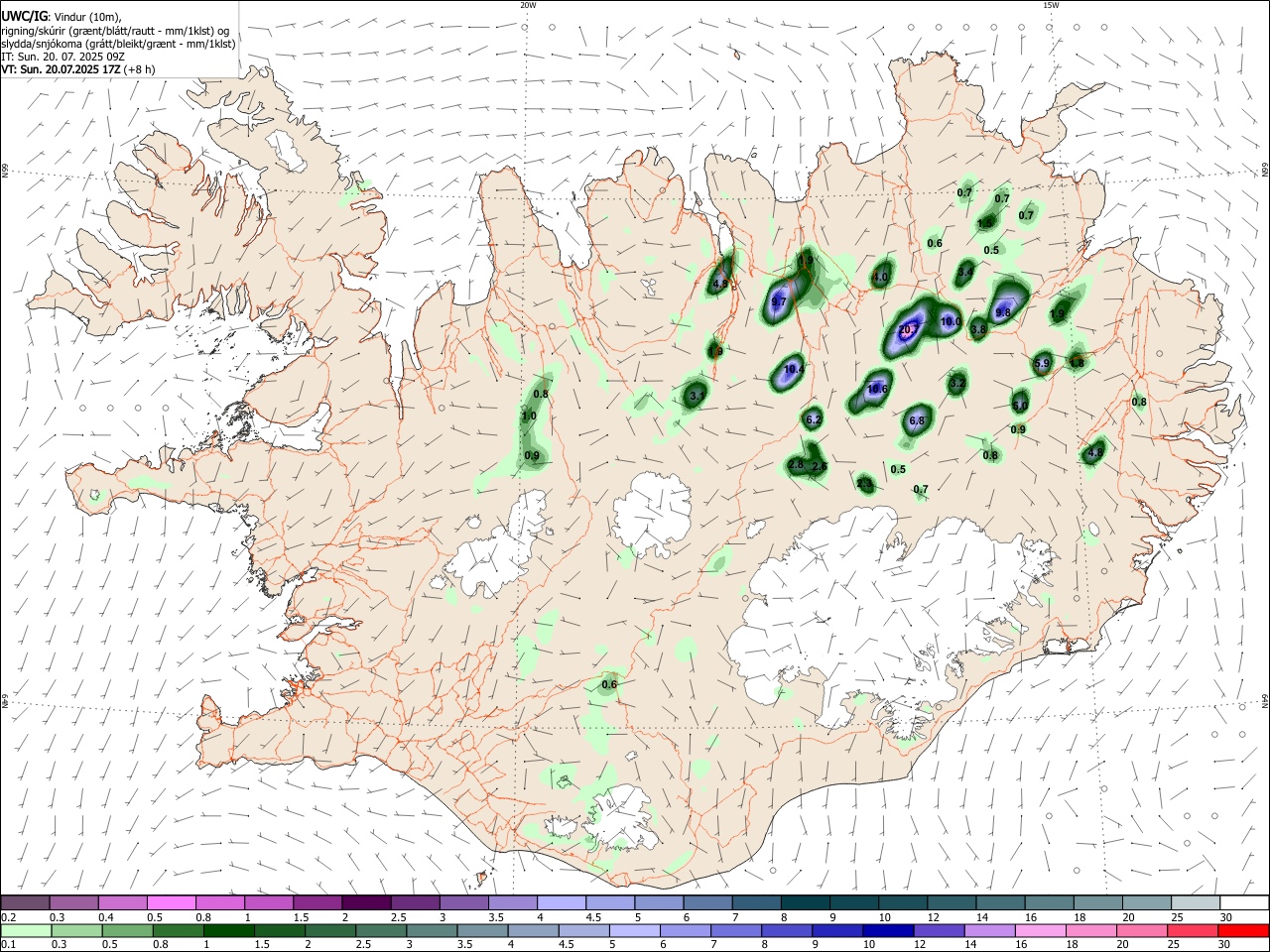Pick the pale grey swatch after 25 in the upper row
Viewport: 1270px width, 952px height.
[1197, 902]
